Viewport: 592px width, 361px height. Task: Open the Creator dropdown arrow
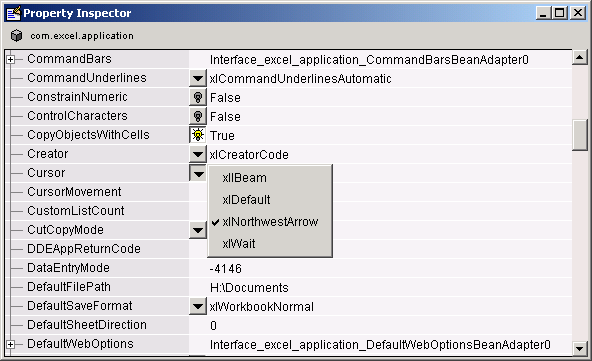[198, 154]
